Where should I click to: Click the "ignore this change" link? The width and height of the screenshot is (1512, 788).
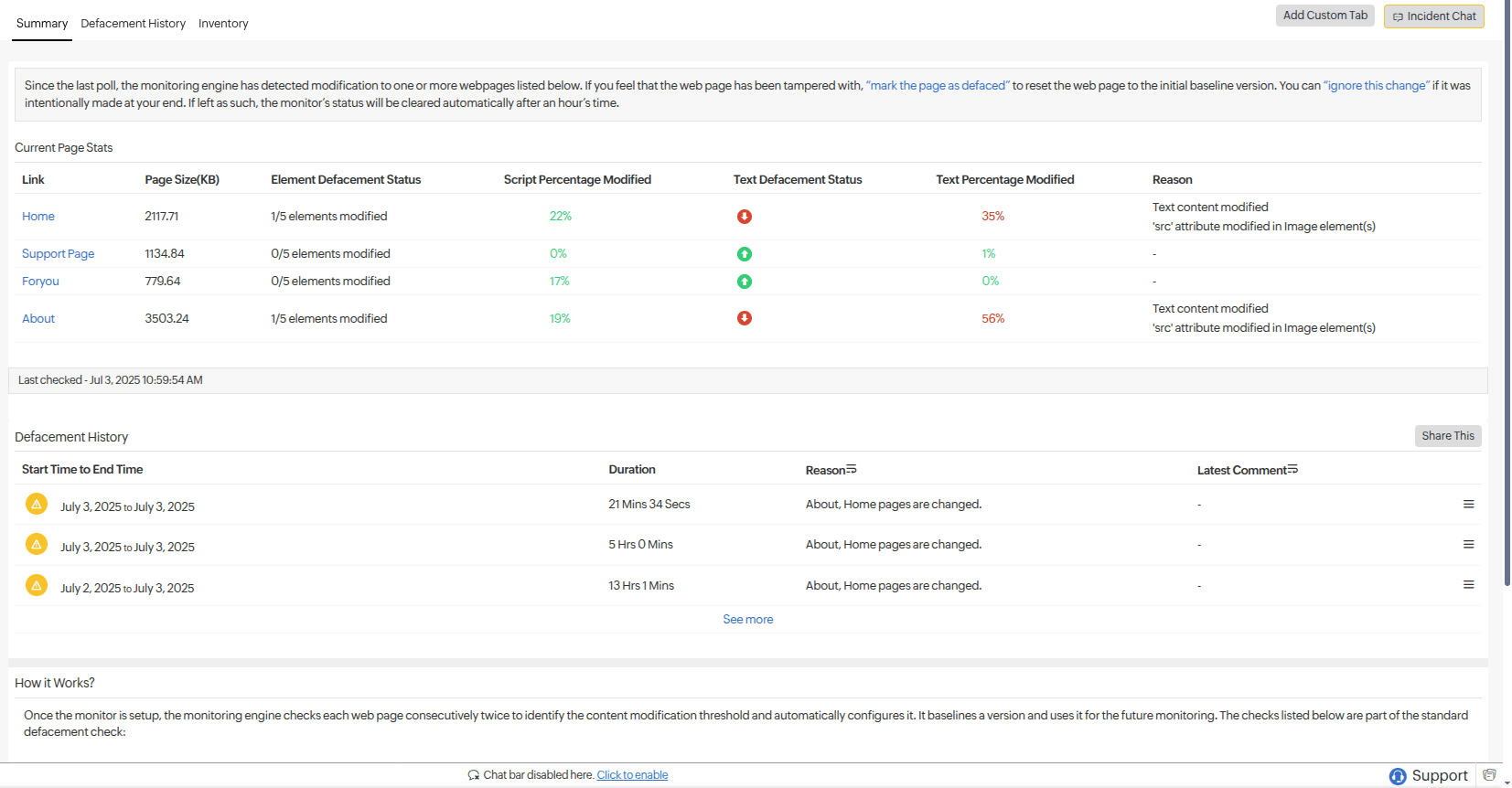1376,86
